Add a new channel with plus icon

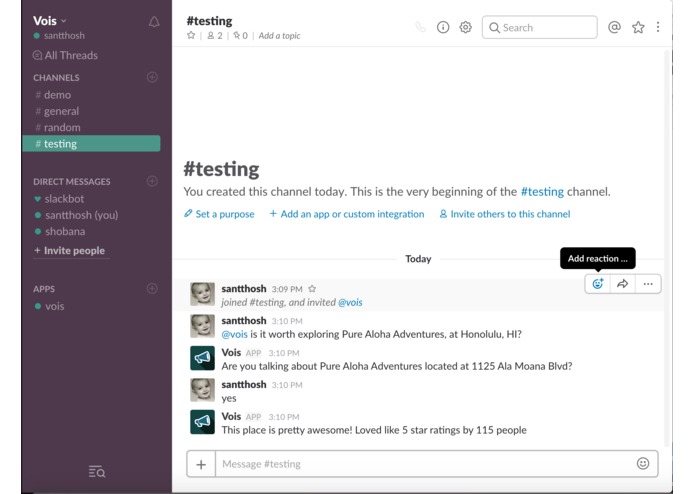(x=152, y=77)
